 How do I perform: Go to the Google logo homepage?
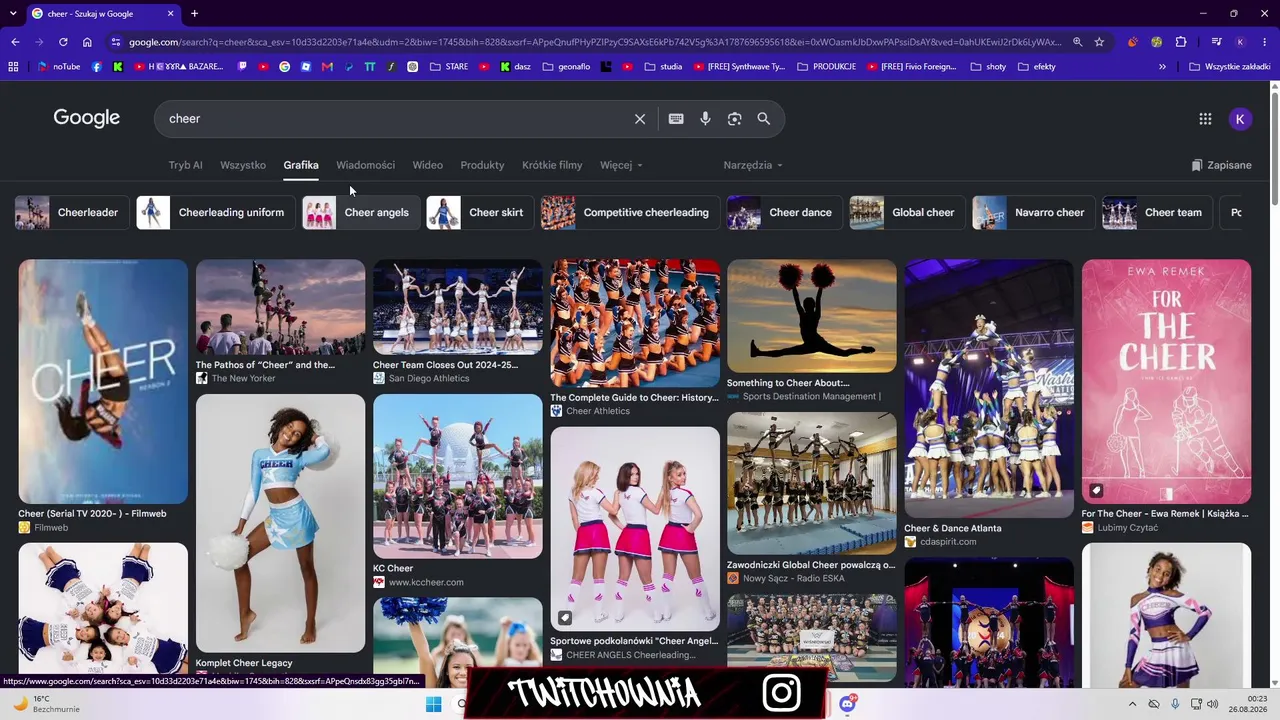tap(87, 118)
